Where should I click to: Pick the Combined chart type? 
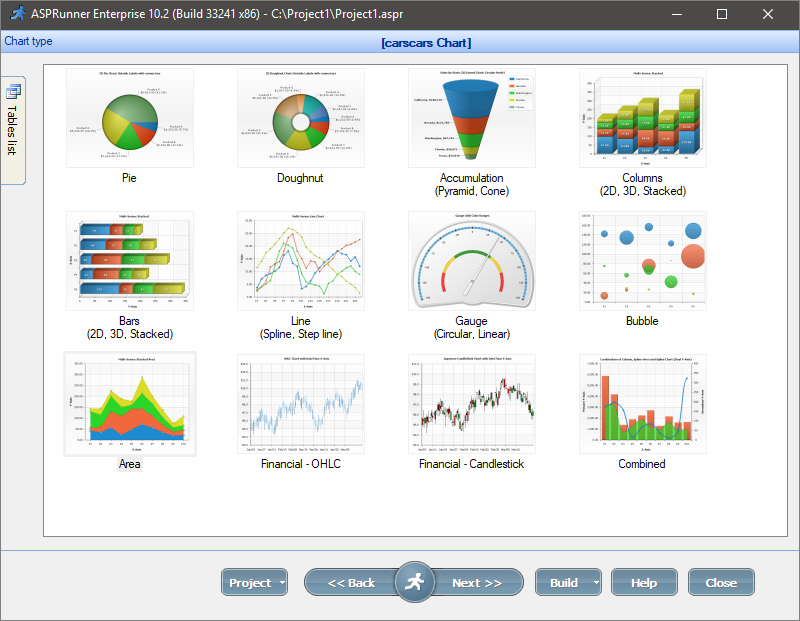[642, 403]
